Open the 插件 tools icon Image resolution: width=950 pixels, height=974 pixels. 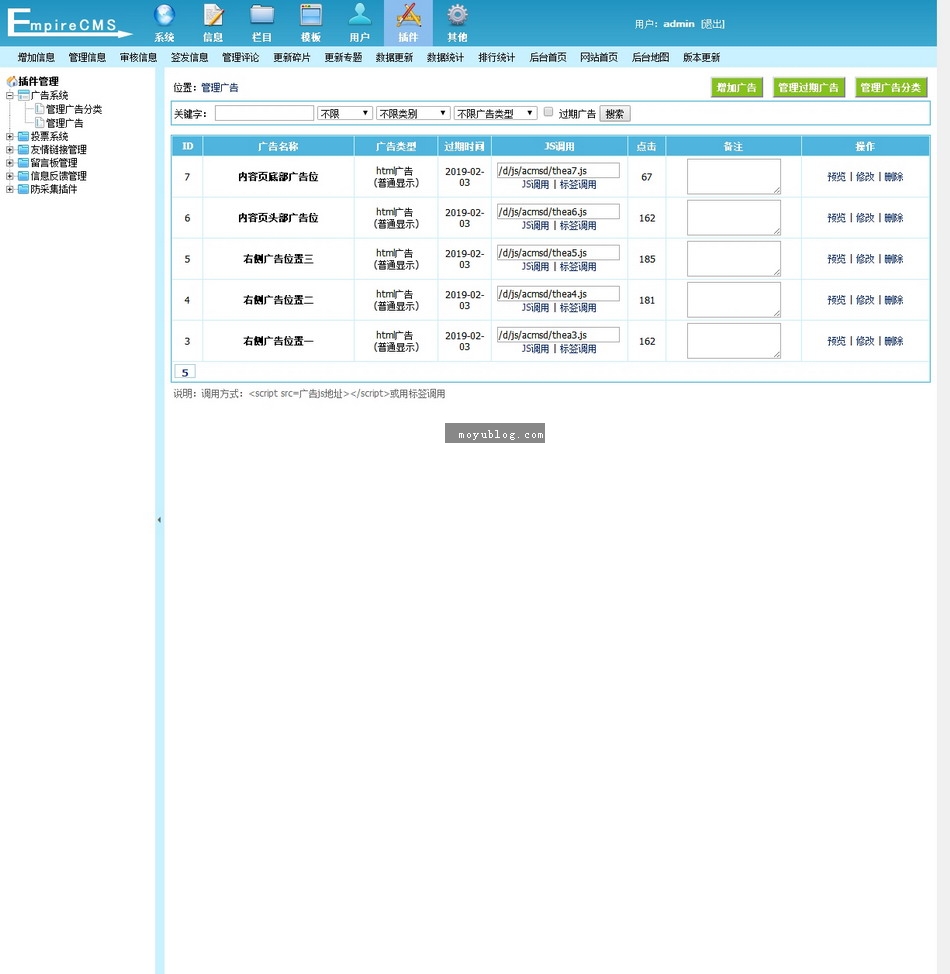tap(408, 15)
